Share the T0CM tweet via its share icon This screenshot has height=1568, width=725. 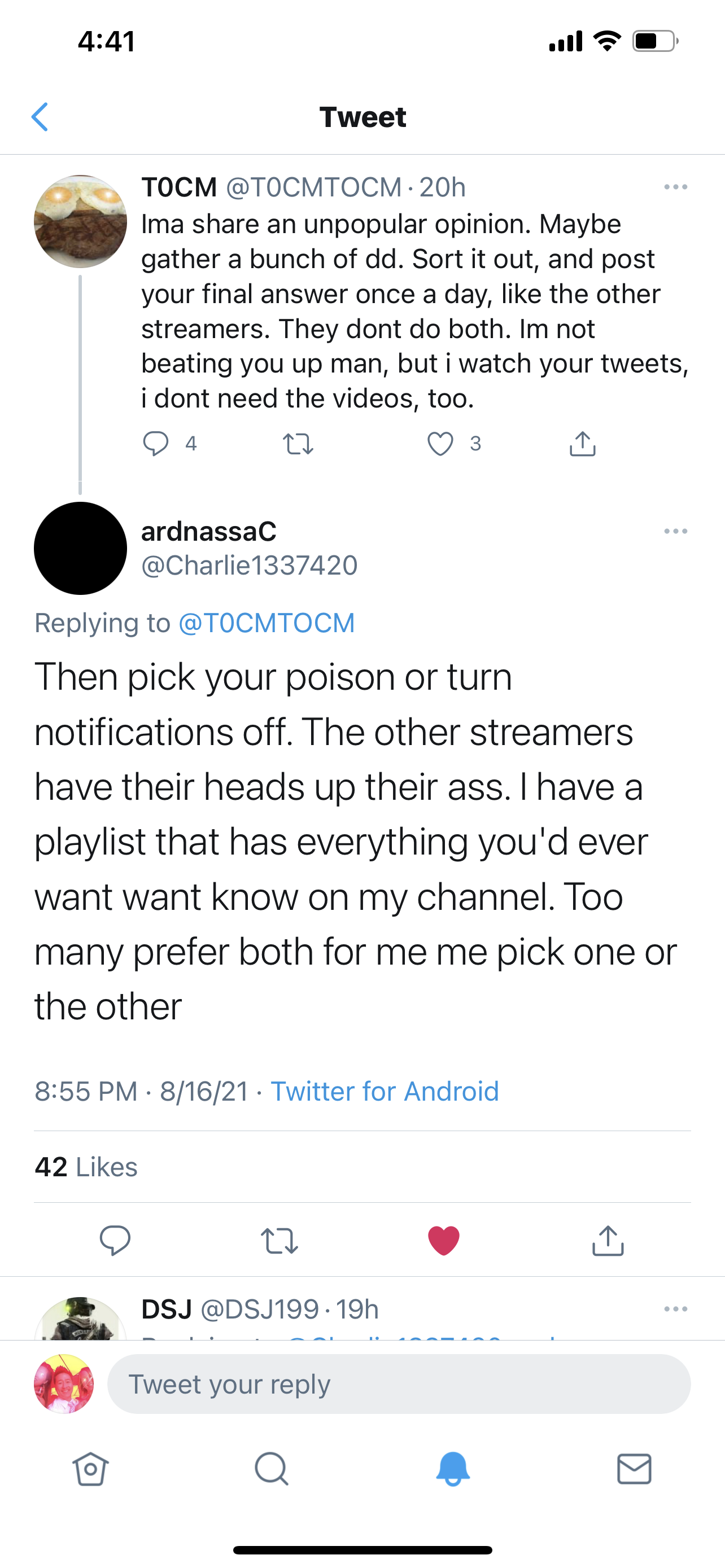click(x=583, y=444)
